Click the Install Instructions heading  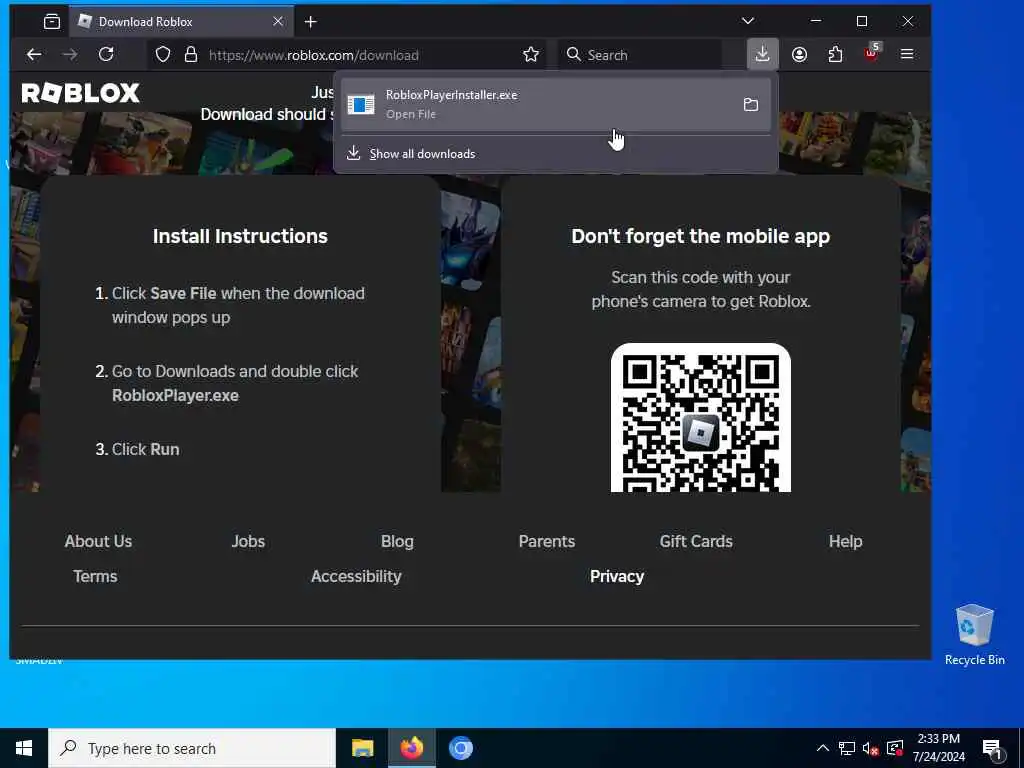click(x=240, y=236)
